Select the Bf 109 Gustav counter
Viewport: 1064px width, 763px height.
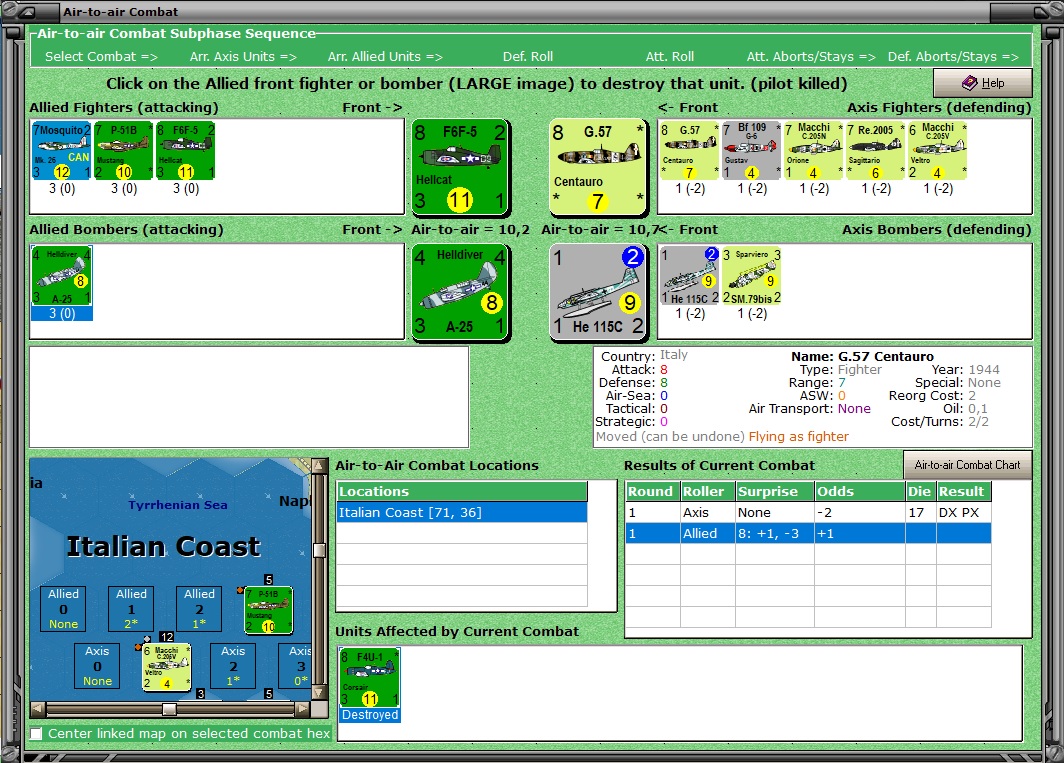pyautogui.click(x=750, y=151)
